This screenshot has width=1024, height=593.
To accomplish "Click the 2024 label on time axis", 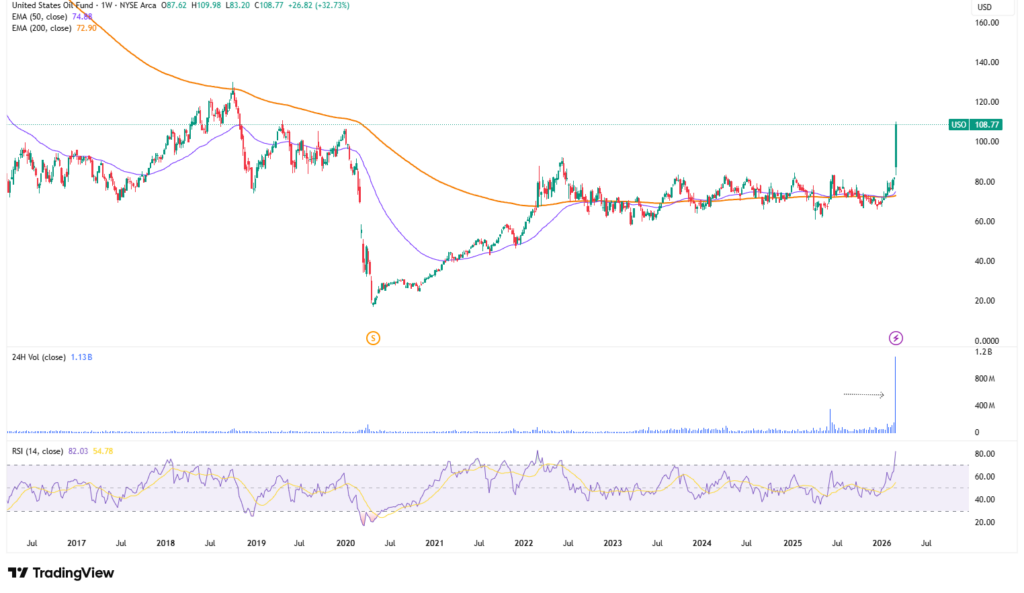I will (x=702, y=543).
